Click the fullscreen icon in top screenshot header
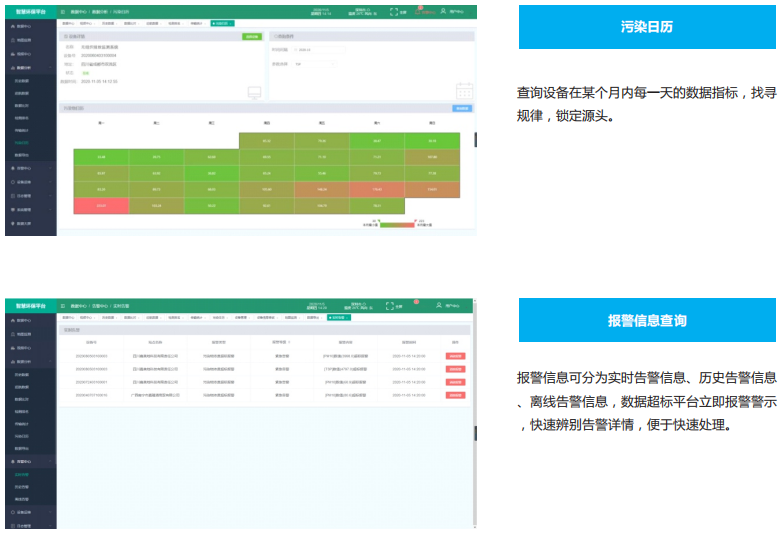This screenshot has width=784, height=536. pyautogui.click(x=393, y=12)
